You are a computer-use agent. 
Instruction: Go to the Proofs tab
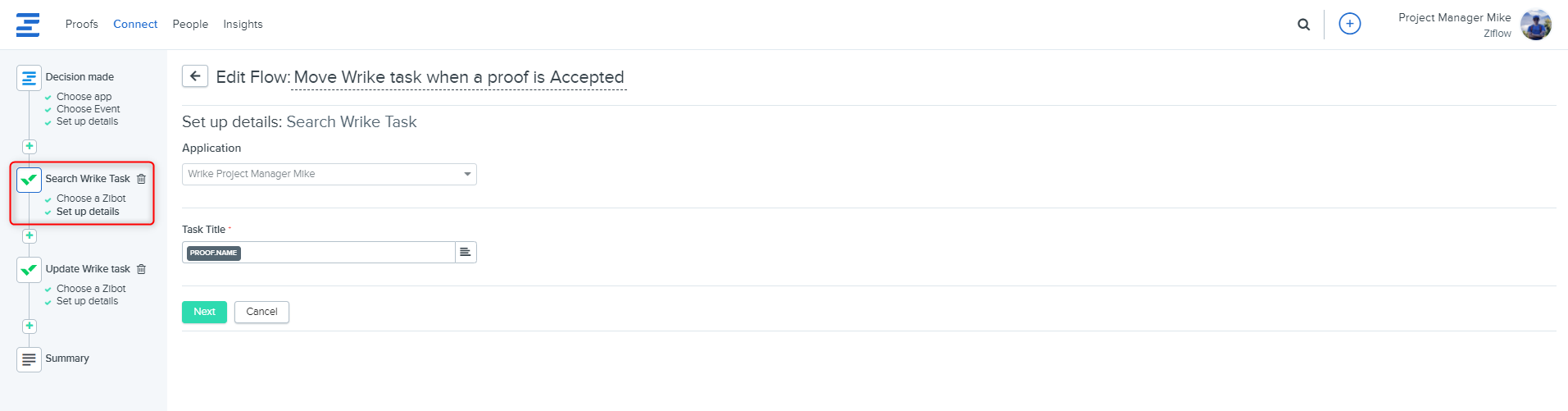pos(81,25)
